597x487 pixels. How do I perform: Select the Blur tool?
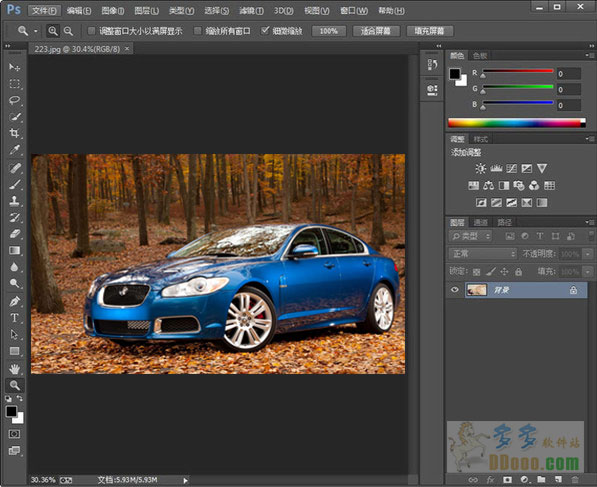tap(14, 267)
